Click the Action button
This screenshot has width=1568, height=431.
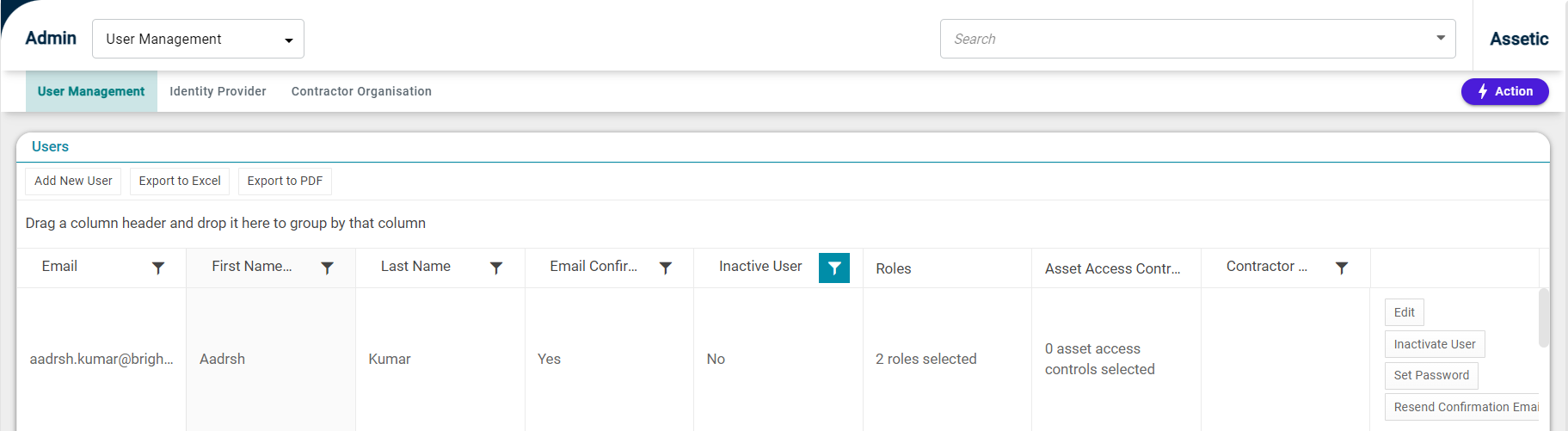[x=1505, y=91]
